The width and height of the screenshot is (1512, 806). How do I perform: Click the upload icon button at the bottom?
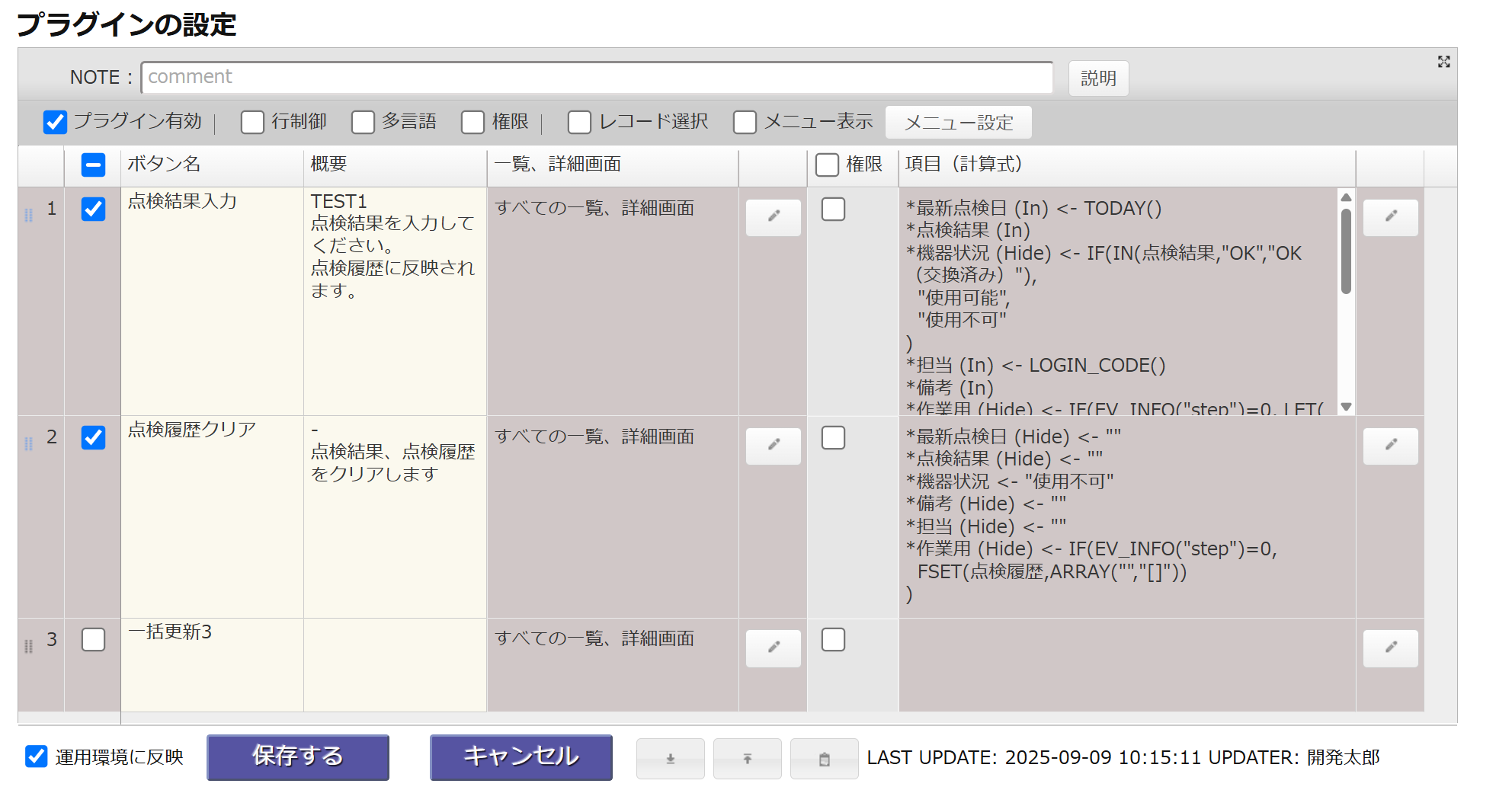(747, 759)
